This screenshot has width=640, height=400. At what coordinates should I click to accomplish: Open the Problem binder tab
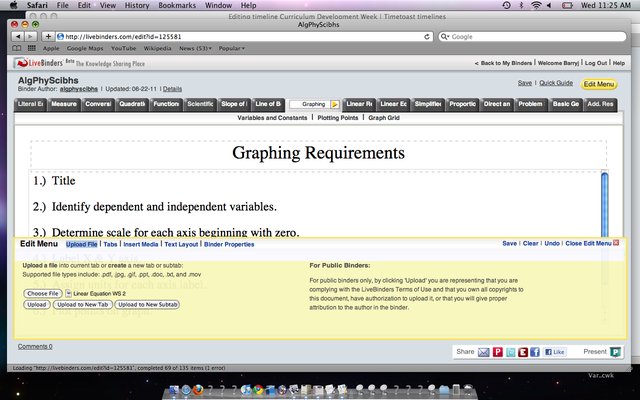pyautogui.click(x=531, y=104)
